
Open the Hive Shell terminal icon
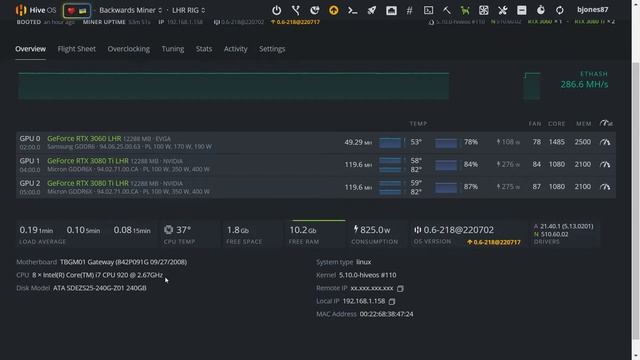coord(428,10)
